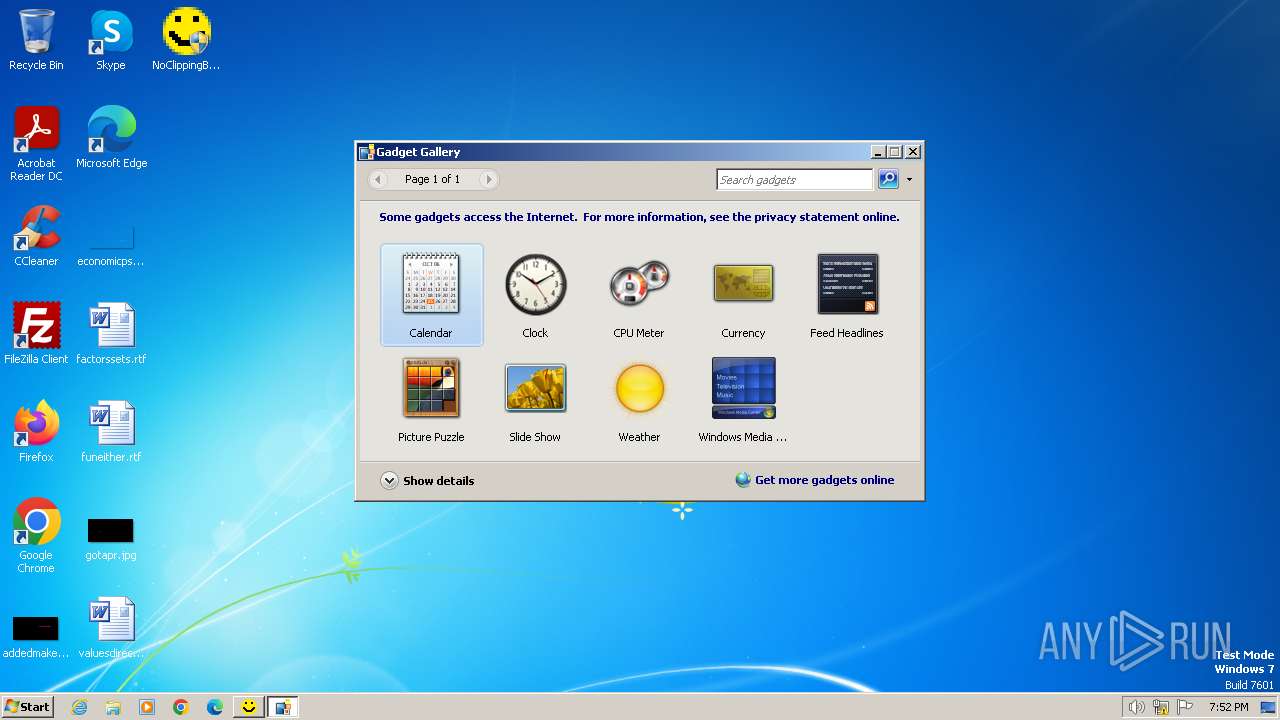Open Windows Media Player taskbar icon
Image resolution: width=1280 pixels, height=720 pixels.
147,707
